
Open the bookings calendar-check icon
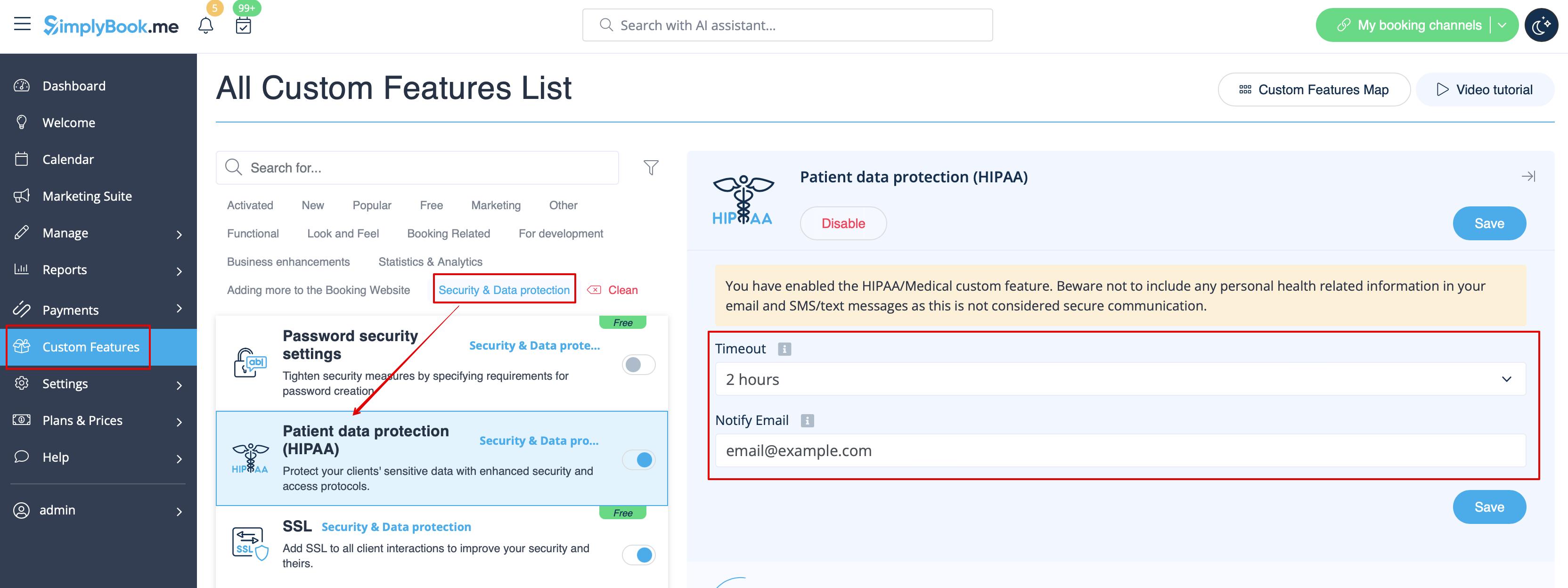244,25
